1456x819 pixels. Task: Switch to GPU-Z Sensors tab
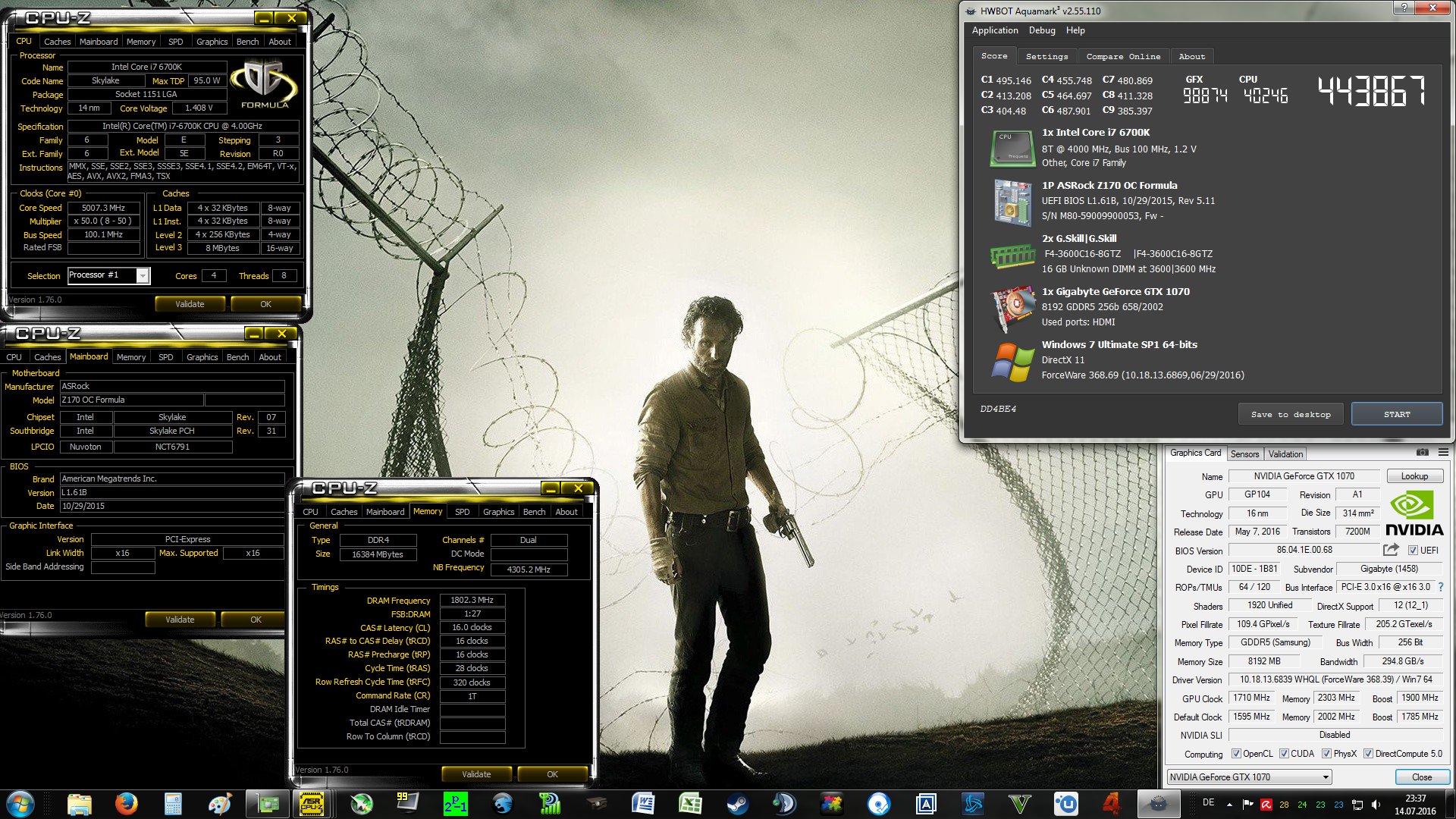pyautogui.click(x=1244, y=454)
